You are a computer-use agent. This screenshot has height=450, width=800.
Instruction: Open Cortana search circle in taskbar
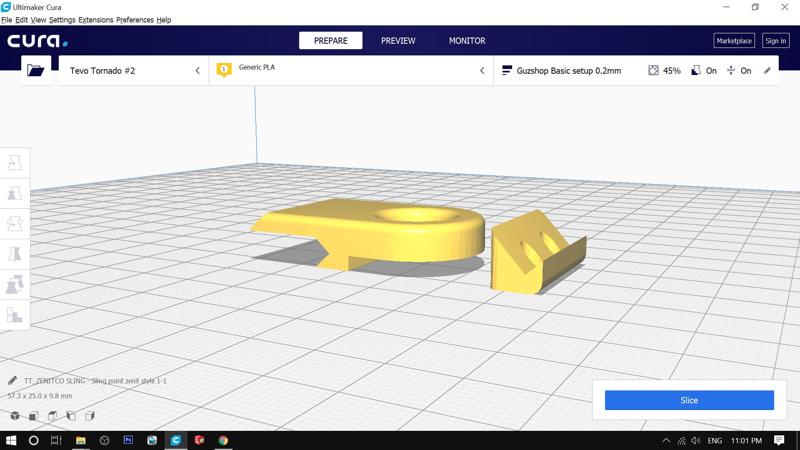pyautogui.click(x=33, y=440)
